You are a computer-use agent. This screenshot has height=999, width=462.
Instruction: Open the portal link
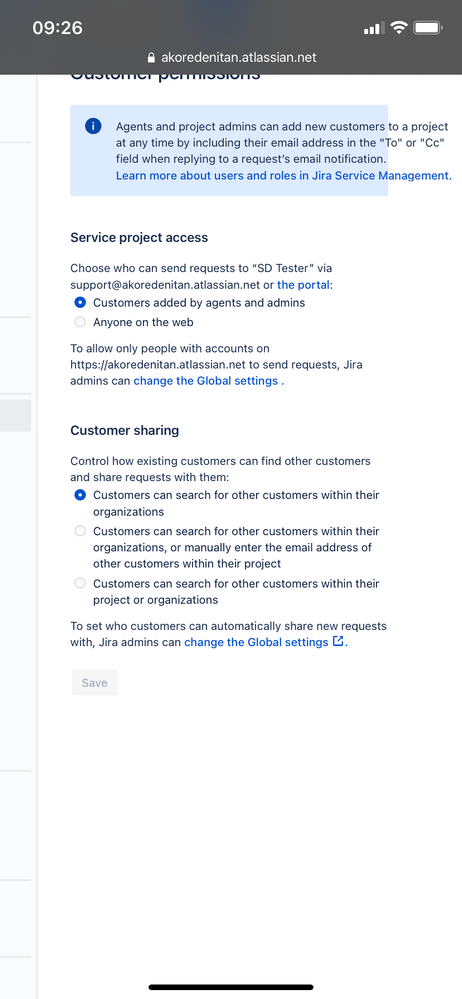pyautogui.click(x=303, y=285)
